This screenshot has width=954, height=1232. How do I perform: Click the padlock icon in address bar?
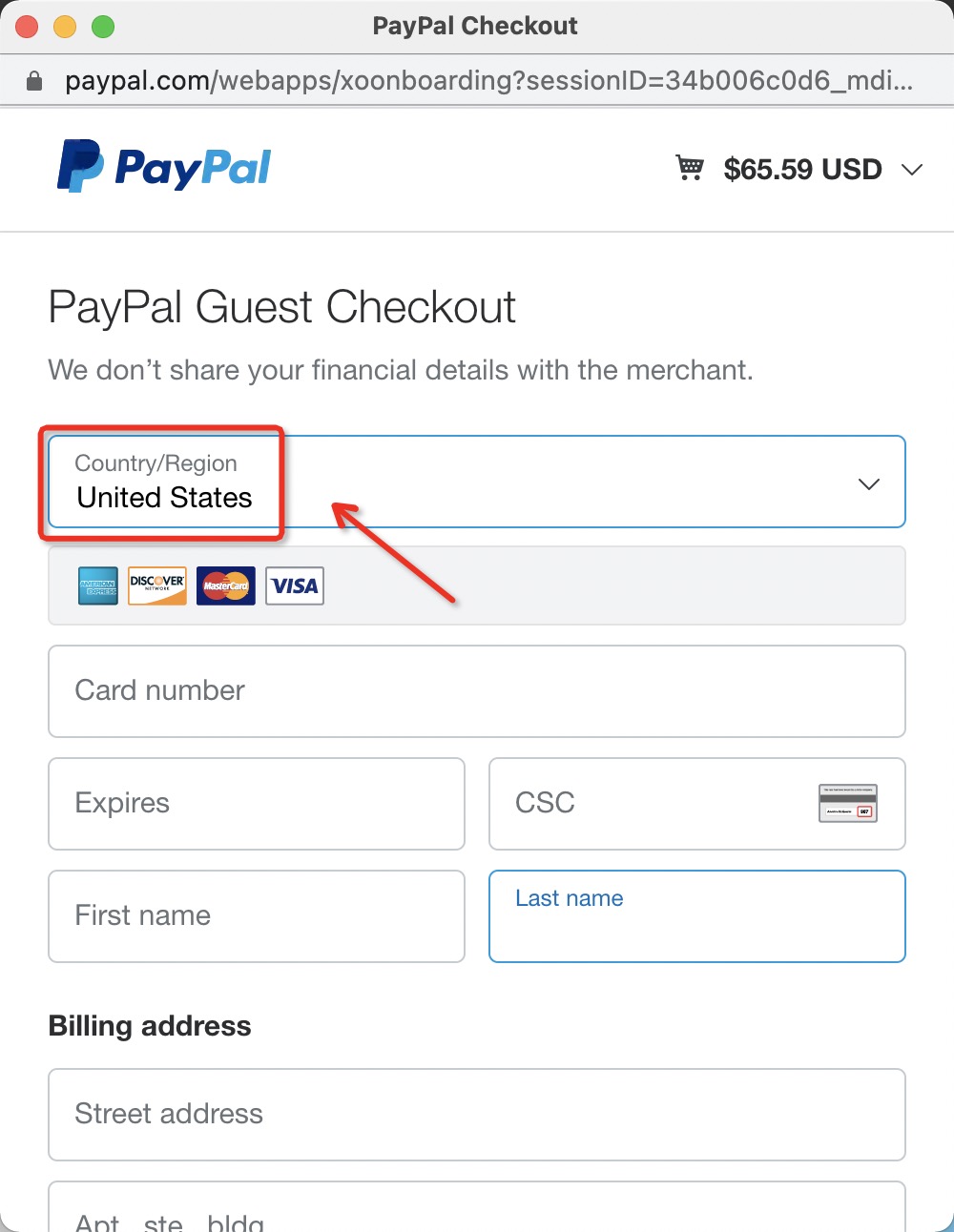tap(34, 80)
